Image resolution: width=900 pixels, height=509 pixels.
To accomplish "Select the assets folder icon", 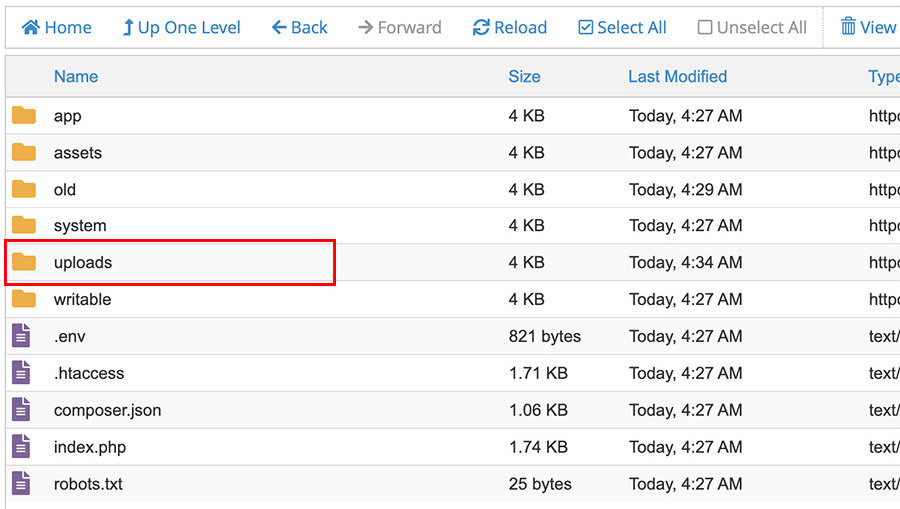I will (24, 153).
